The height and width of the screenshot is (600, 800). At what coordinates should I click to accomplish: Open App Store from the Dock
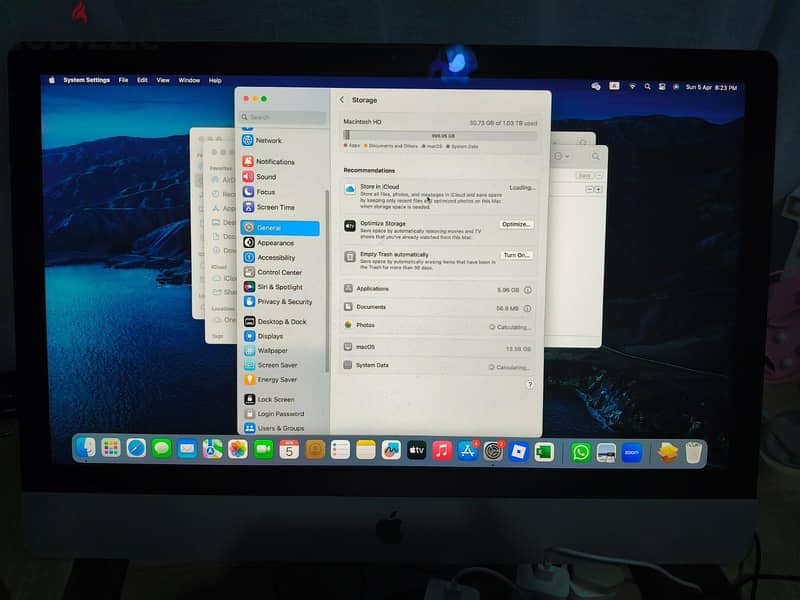467,451
